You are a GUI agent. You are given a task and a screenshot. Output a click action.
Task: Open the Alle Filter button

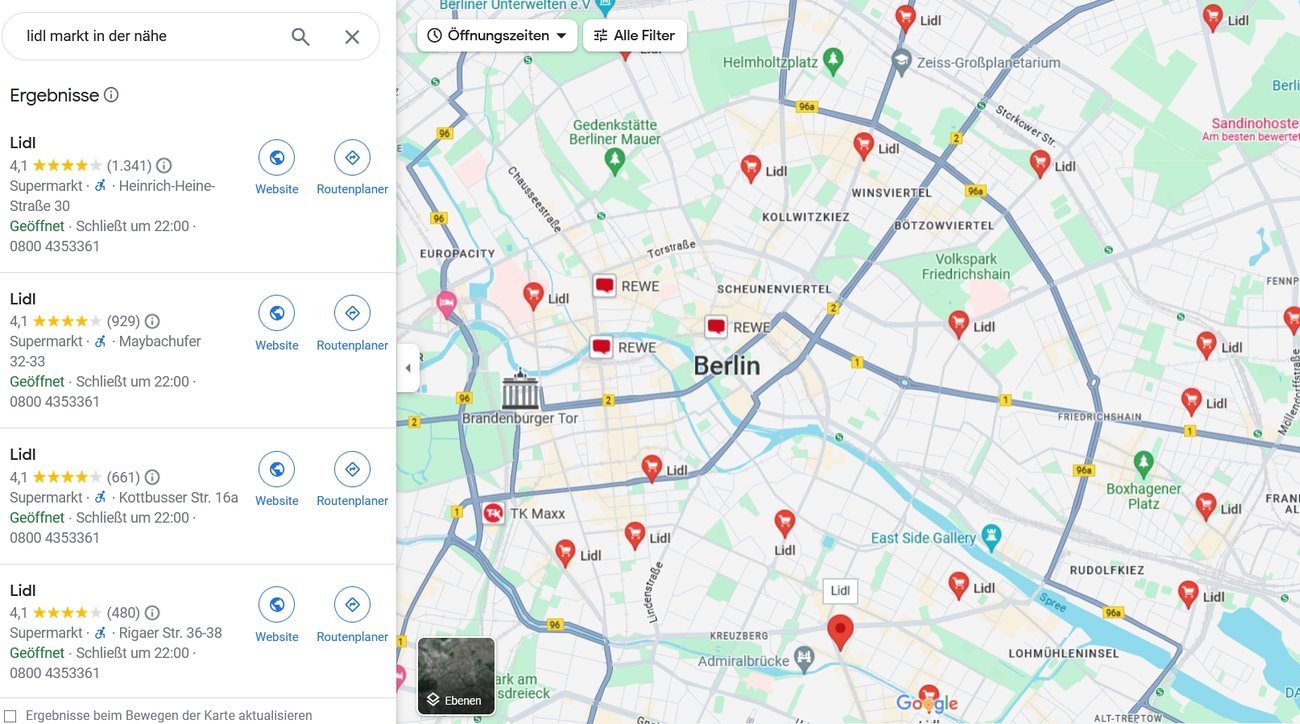635,35
